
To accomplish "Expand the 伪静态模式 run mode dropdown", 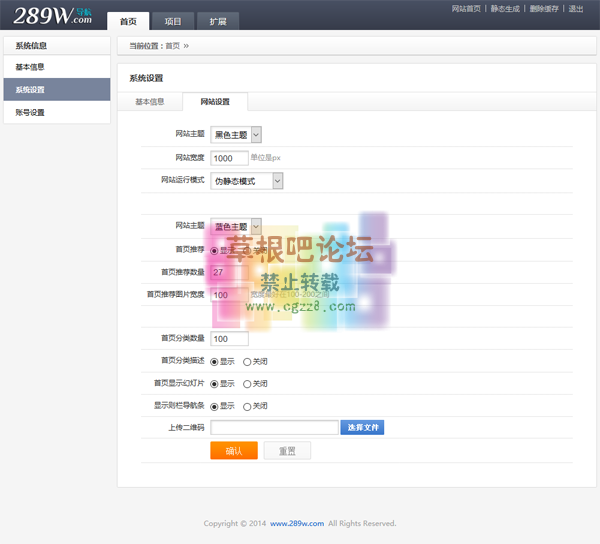I will point(247,181).
